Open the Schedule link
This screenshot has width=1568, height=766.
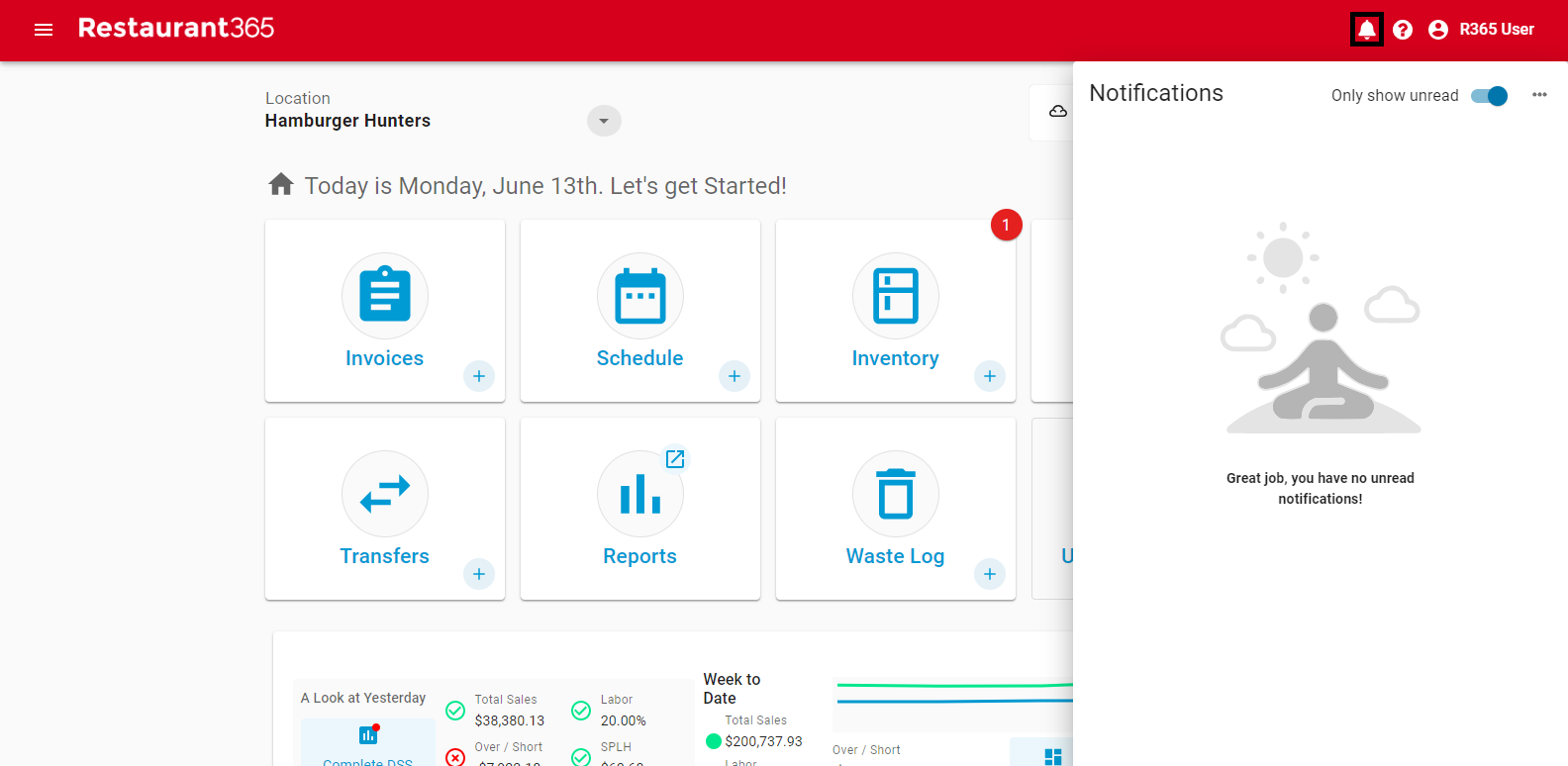(640, 358)
